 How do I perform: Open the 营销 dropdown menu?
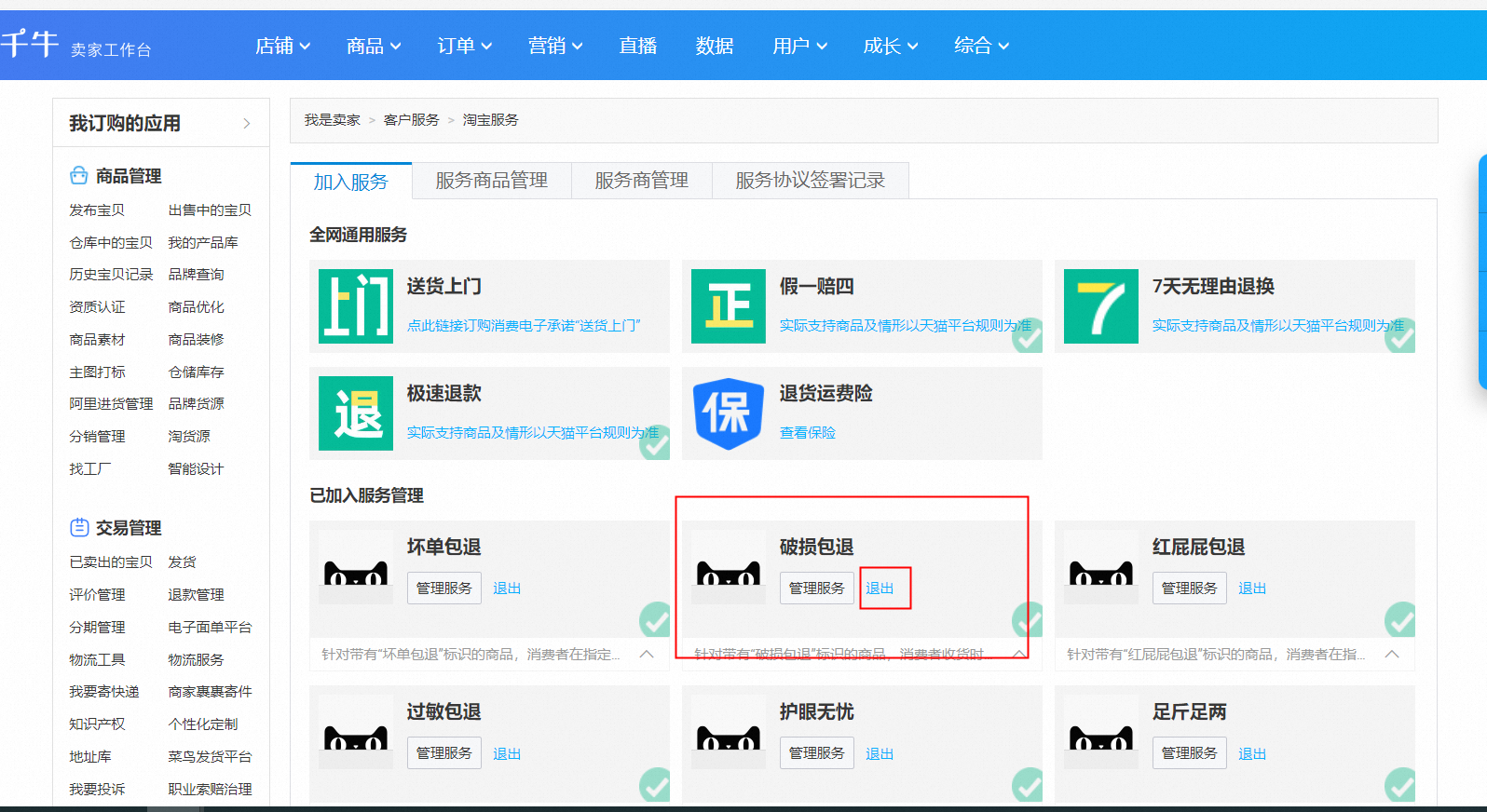pyautogui.click(x=555, y=46)
